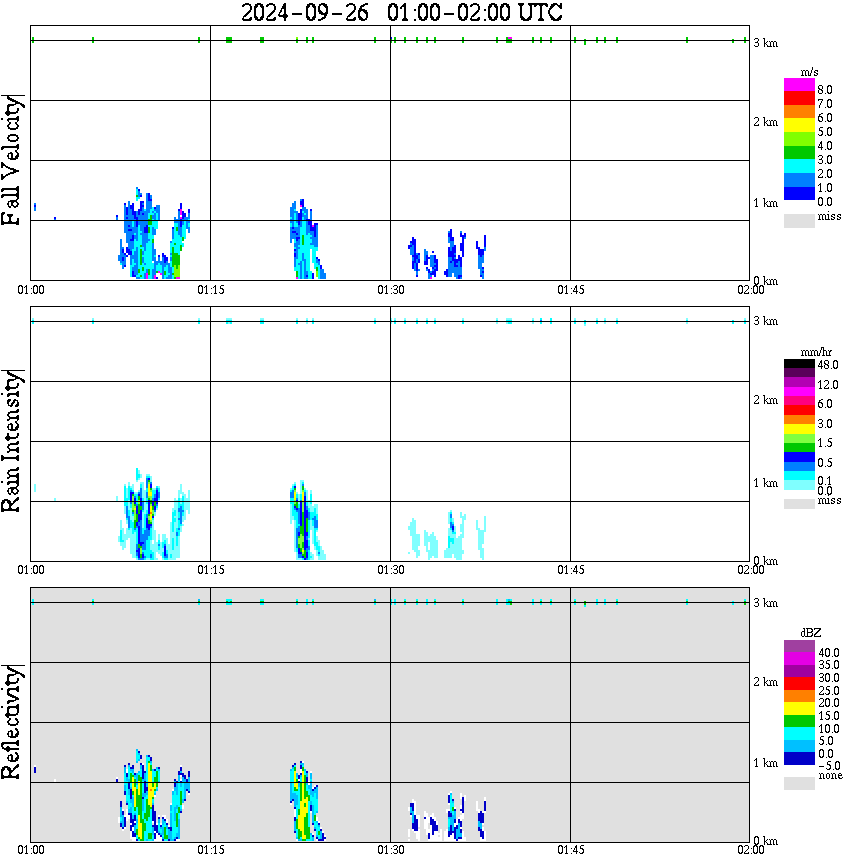This screenshot has width=850, height=868.
Task: Select the gray miss swatch in mm/hr legend
Action: (x=799, y=504)
